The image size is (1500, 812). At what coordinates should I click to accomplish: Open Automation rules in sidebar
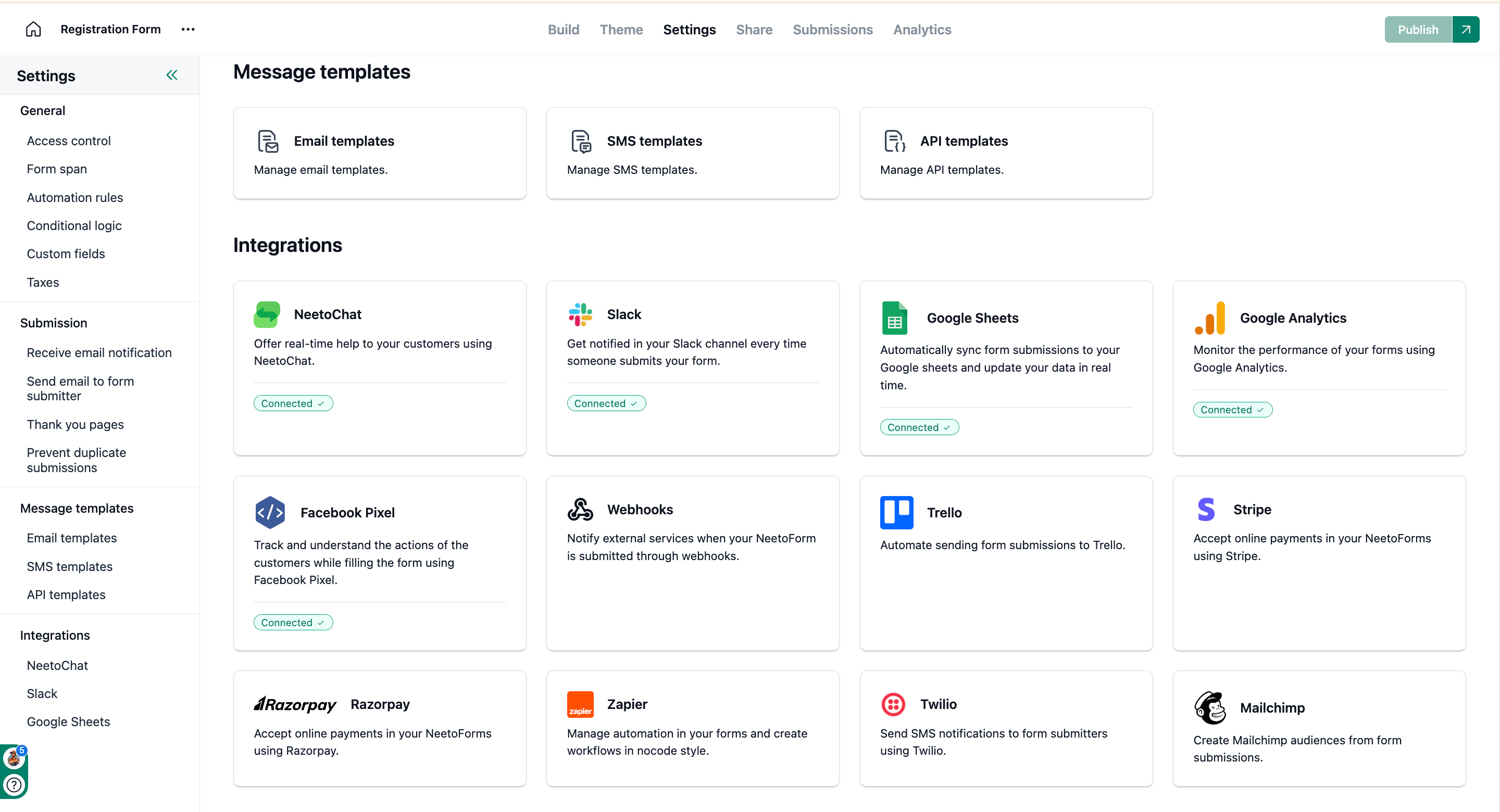tap(75, 197)
